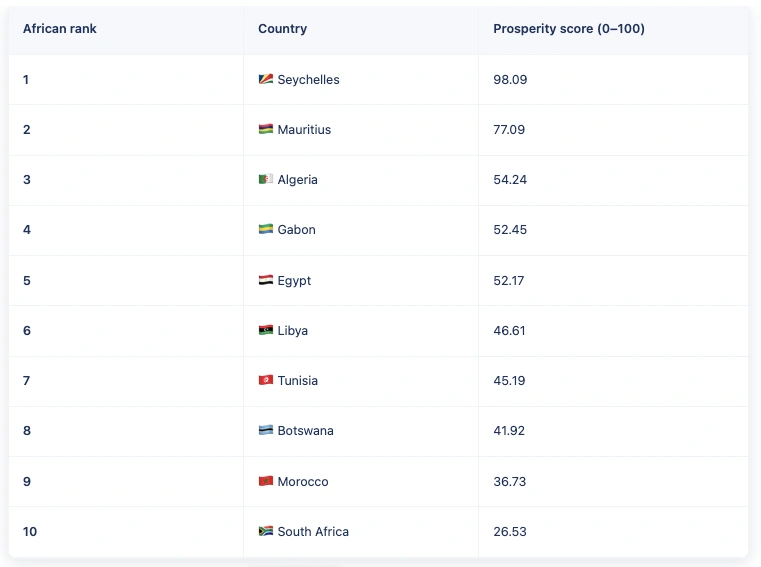The width and height of the screenshot is (761, 567).
Task: Click the Mauritius flag icon
Action: (265, 130)
